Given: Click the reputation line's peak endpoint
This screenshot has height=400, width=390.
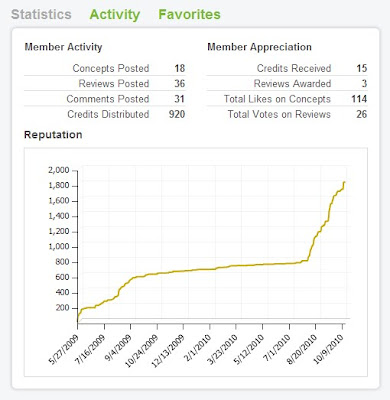Looking at the screenshot, I should point(344,182).
